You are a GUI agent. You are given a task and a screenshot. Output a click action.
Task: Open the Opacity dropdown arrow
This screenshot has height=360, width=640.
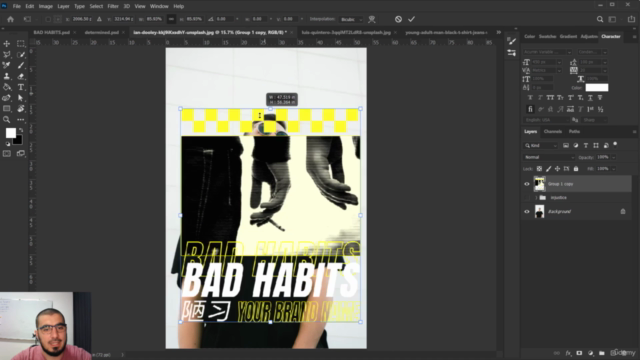613,158
